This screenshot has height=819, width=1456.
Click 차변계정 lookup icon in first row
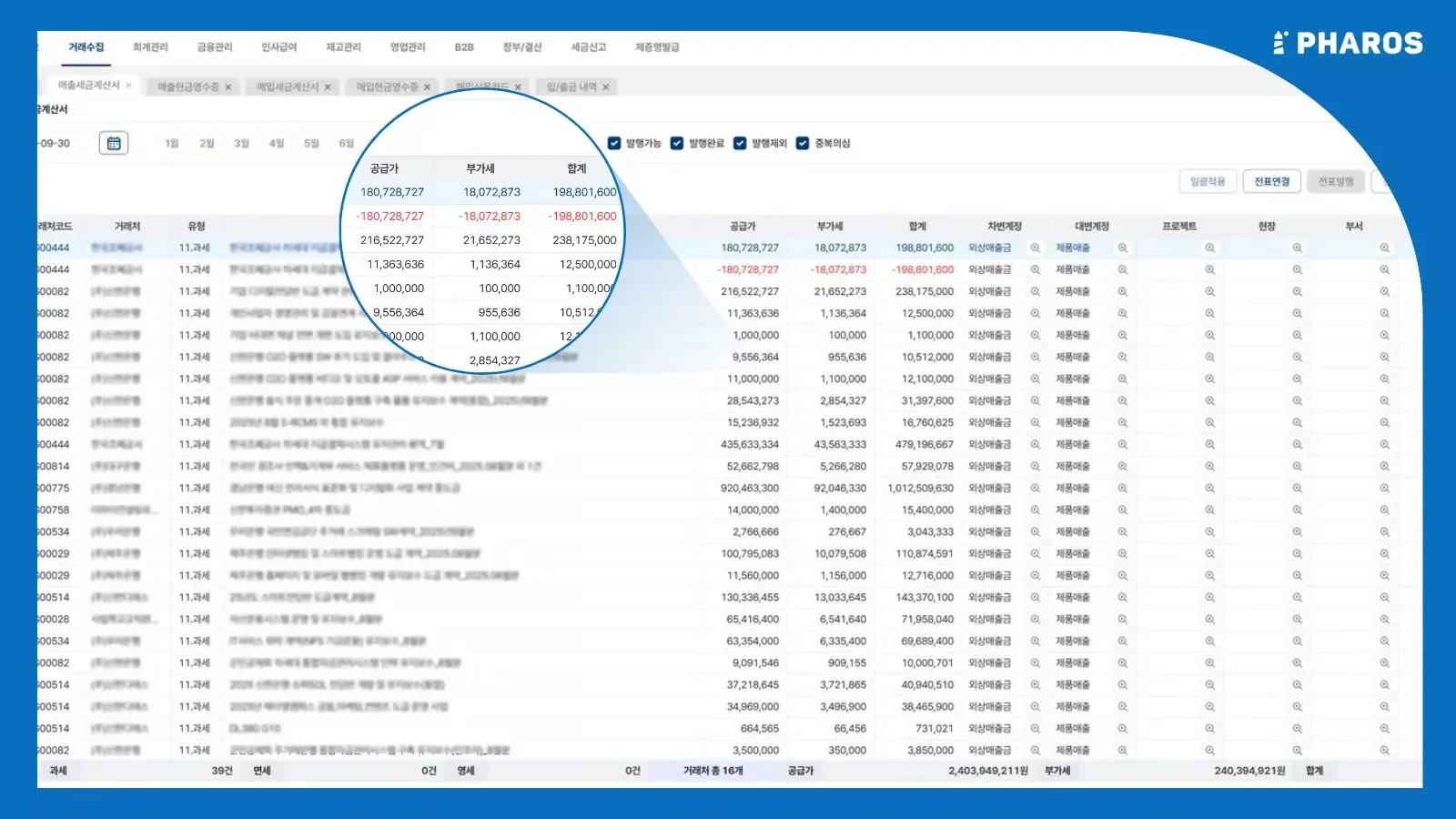(1035, 248)
